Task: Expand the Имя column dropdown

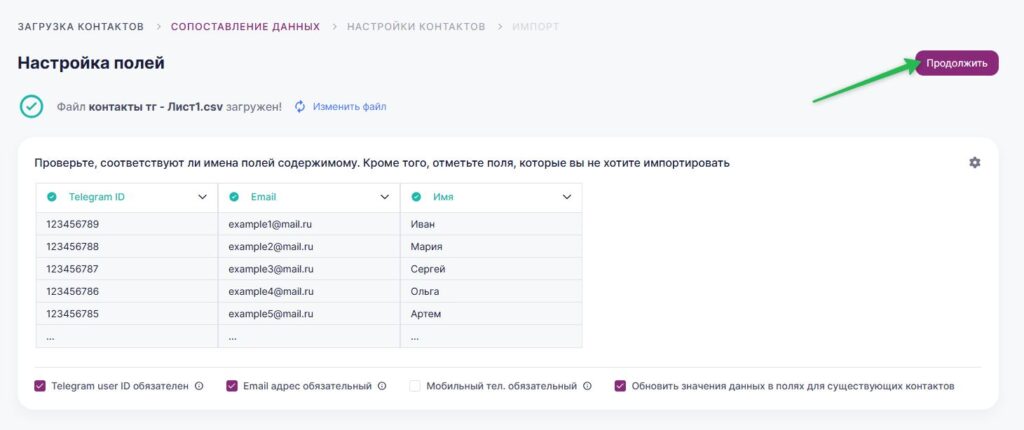Action: pos(567,197)
